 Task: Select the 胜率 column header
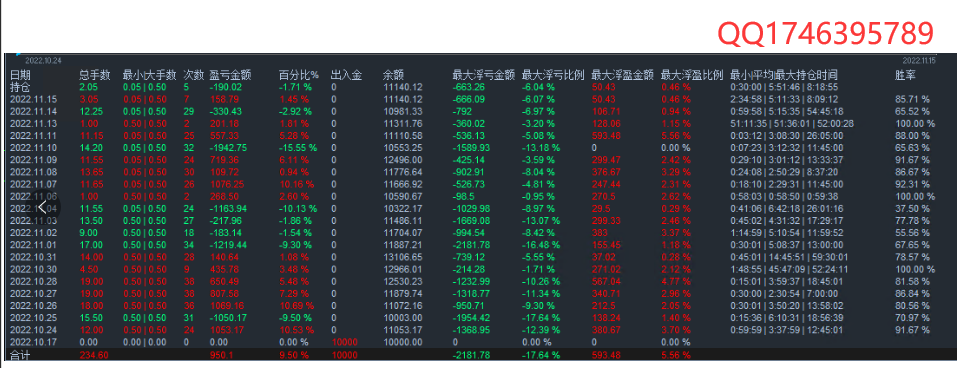(x=905, y=75)
